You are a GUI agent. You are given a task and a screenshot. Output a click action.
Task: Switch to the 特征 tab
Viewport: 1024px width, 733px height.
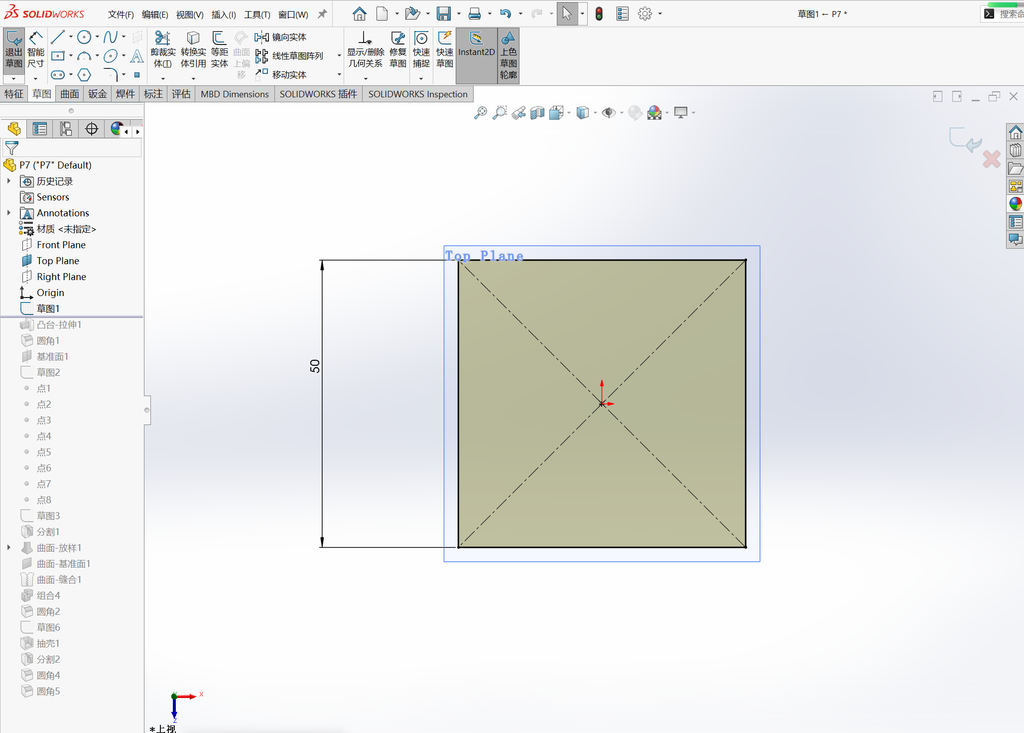point(14,94)
